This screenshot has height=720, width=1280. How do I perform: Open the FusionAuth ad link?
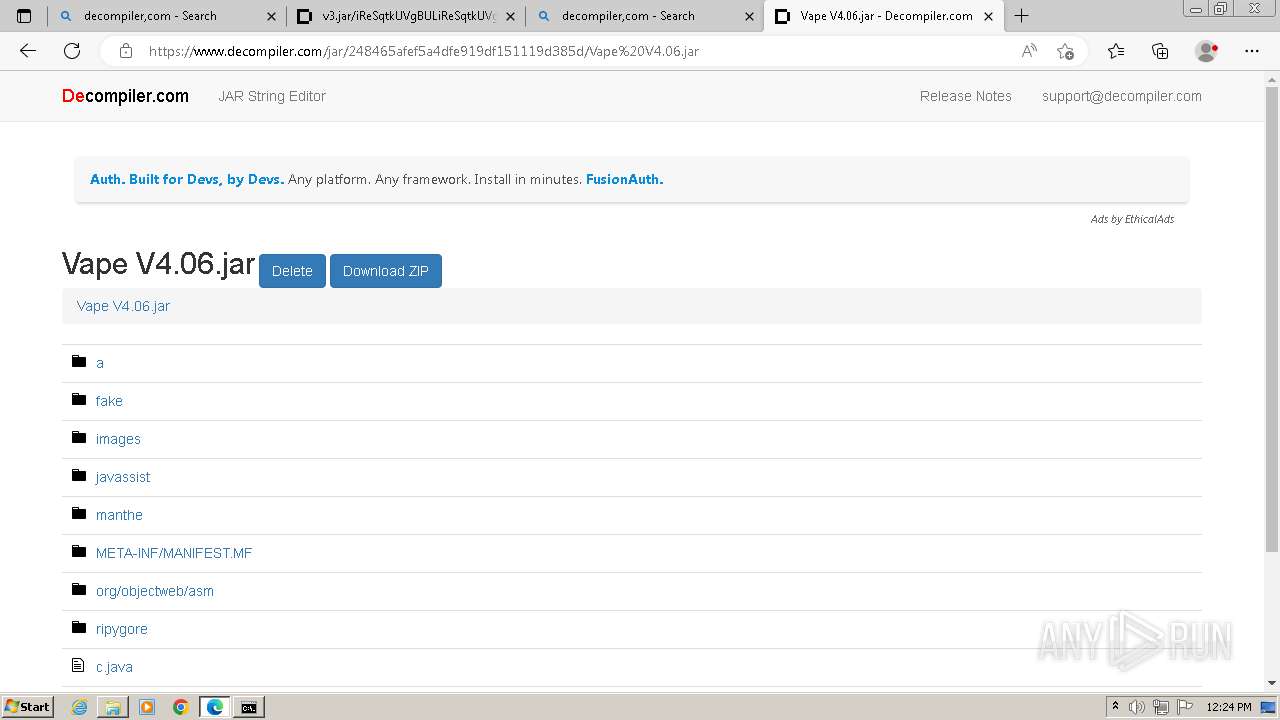pos(624,180)
